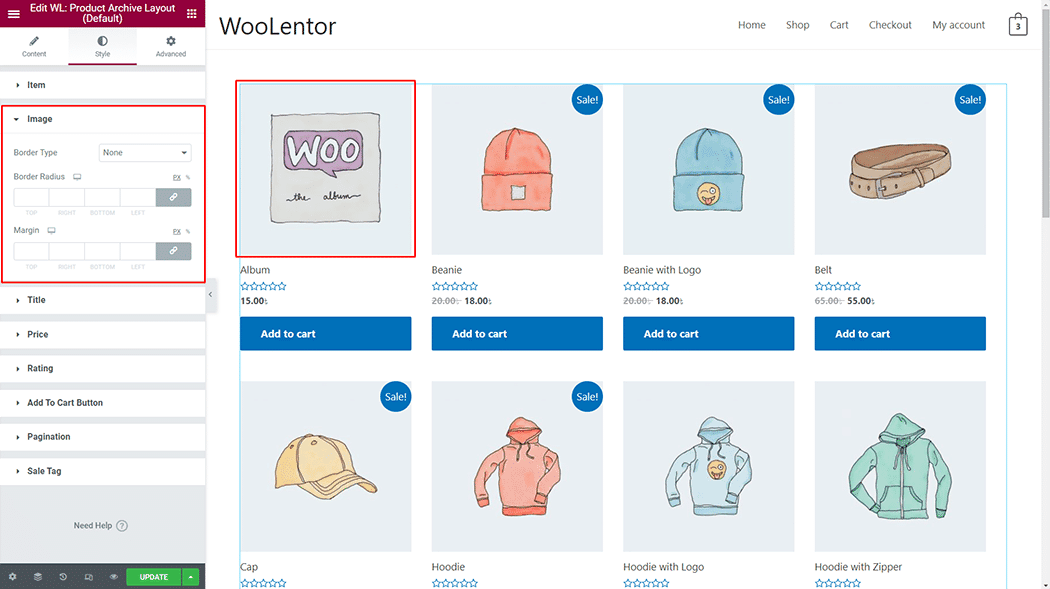Toggle preview changes eye icon
Viewport: 1050px width, 589px height.
click(114, 577)
